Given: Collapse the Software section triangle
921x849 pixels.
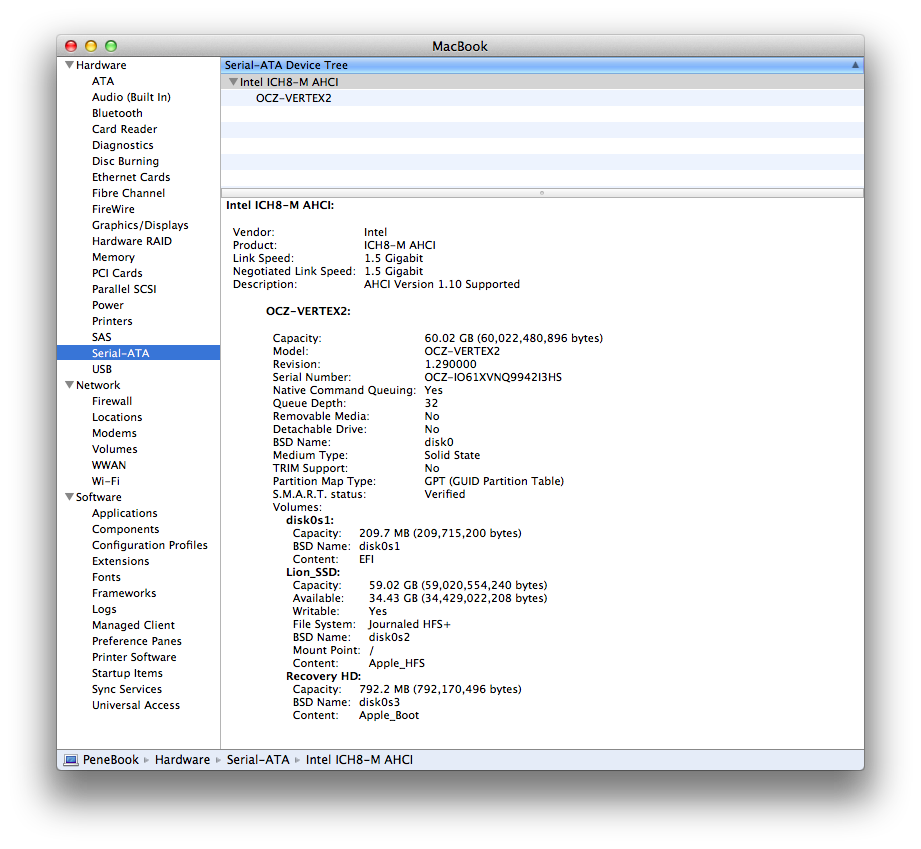Looking at the screenshot, I should pyautogui.click(x=69, y=497).
